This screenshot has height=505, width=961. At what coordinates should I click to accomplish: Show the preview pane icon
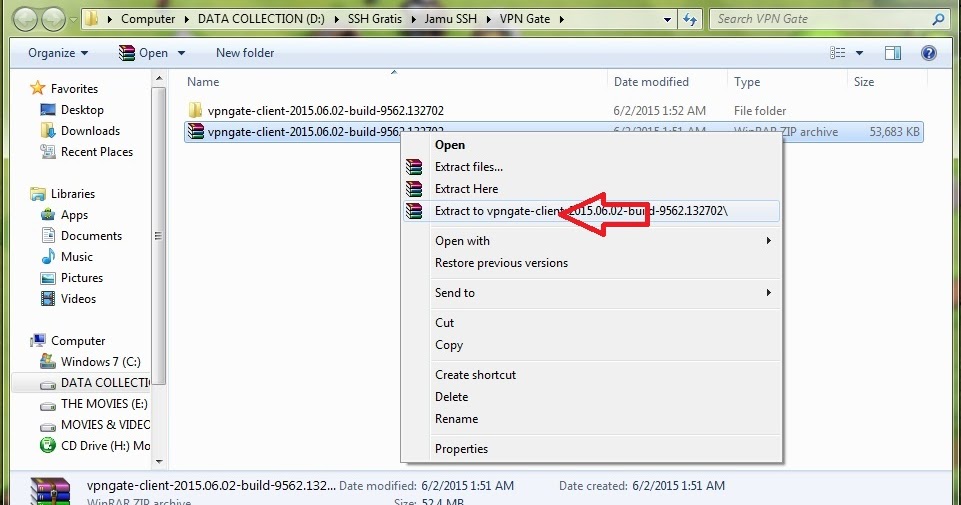tap(892, 53)
